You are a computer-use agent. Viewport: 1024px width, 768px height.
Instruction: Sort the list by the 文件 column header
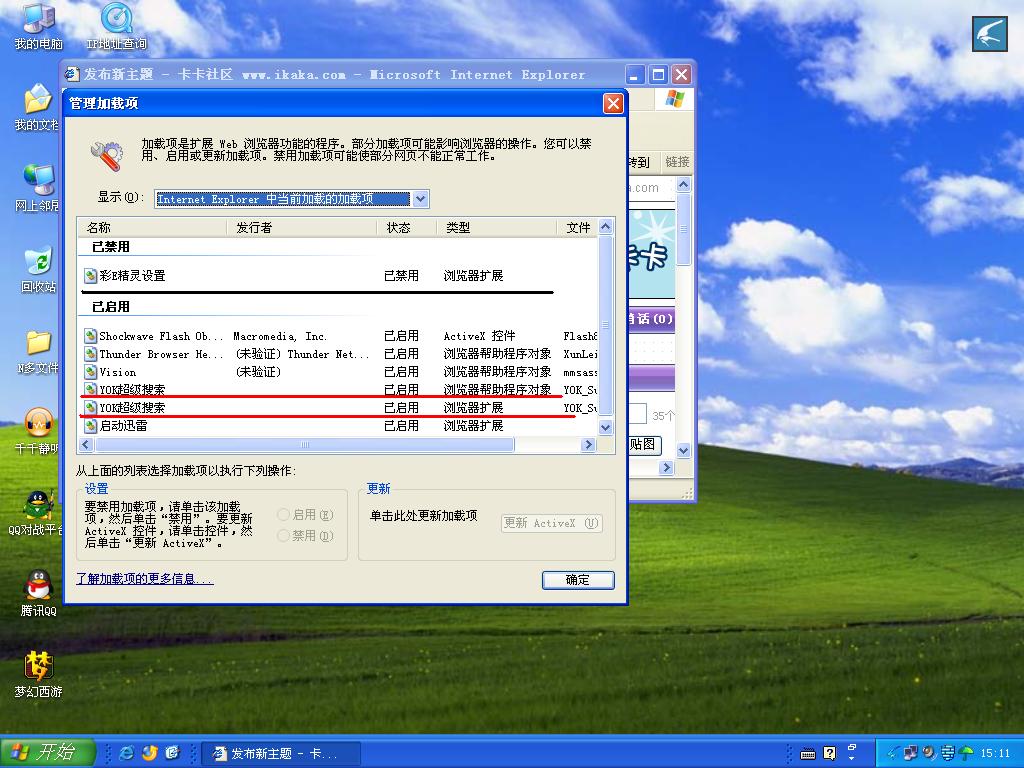pyautogui.click(x=577, y=227)
